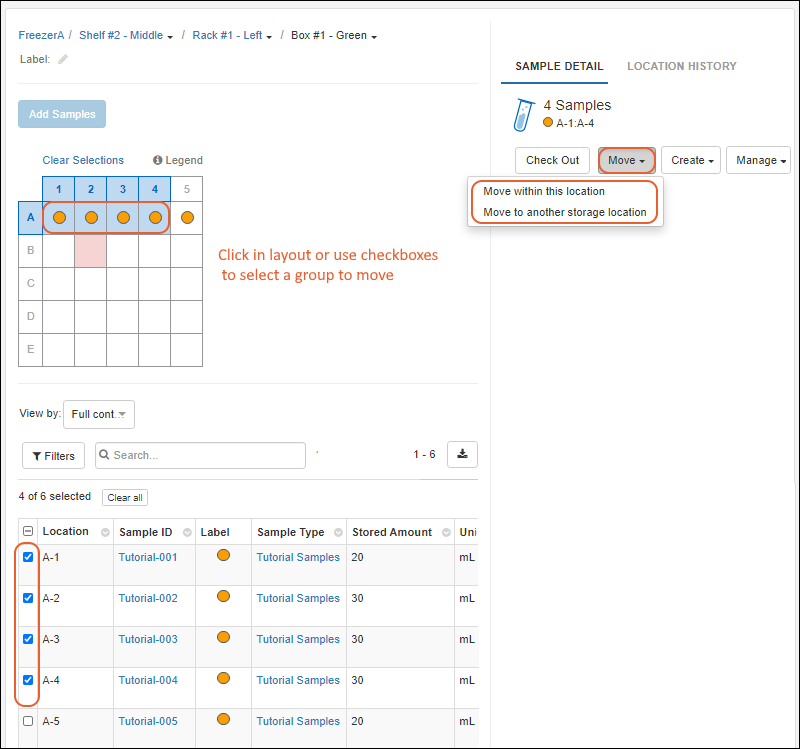800x749 pixels.
Task: Open the Location column header menu icon
Action: 100,532
